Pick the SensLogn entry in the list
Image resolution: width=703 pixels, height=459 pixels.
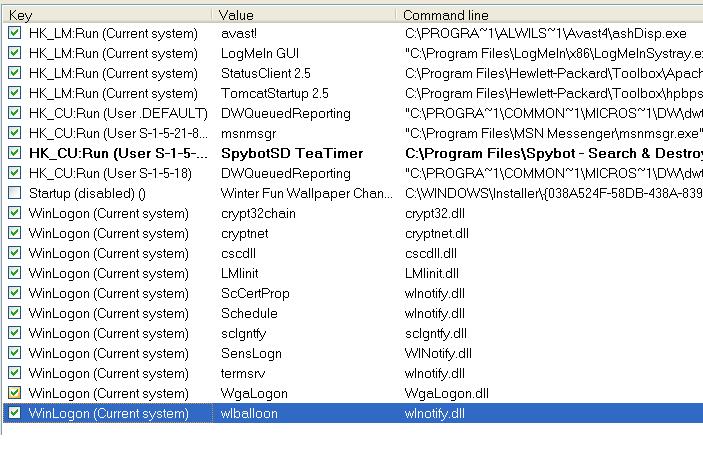point(252,353)
